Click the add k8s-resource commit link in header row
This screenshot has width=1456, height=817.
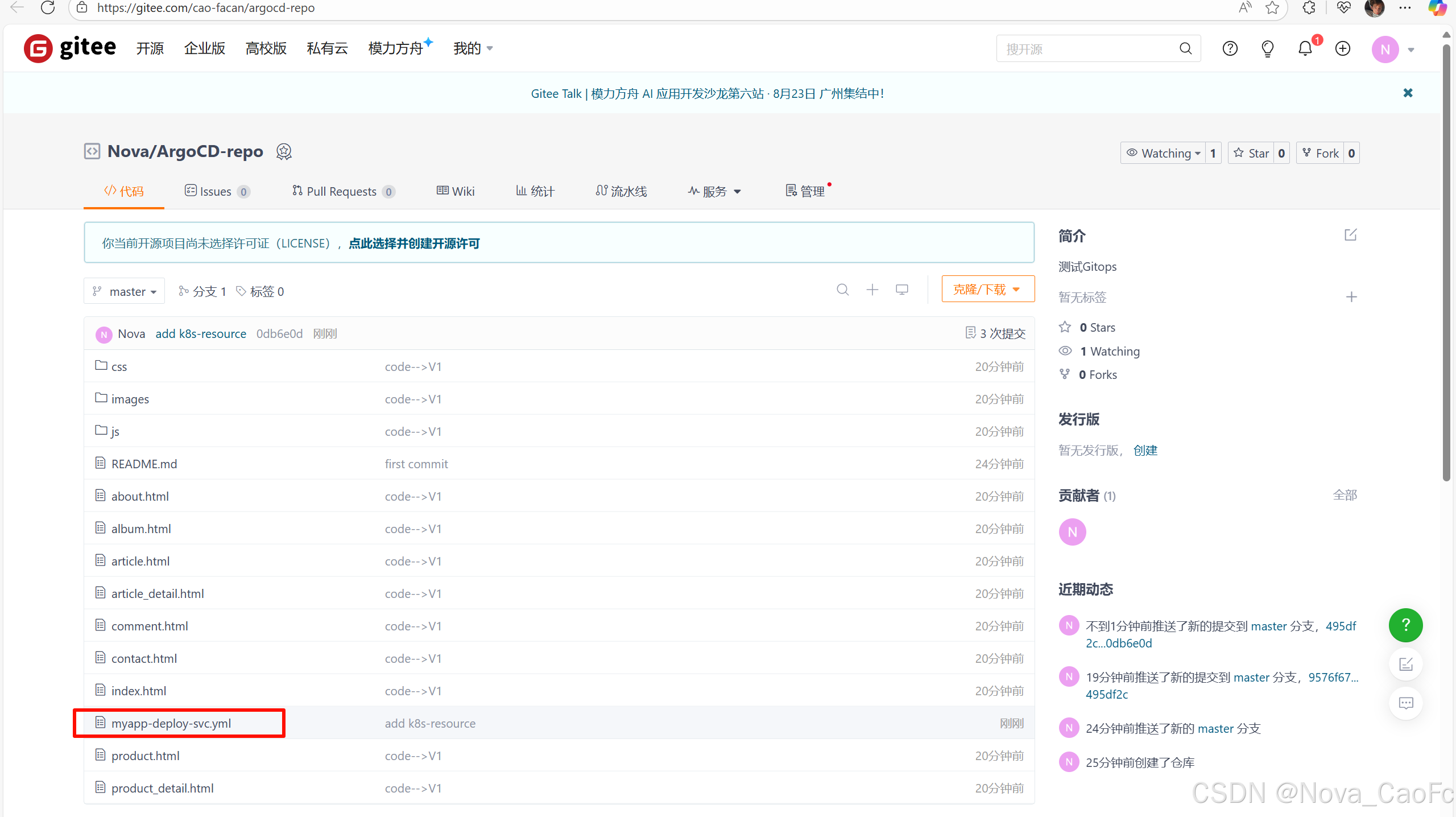pos(201,333)
